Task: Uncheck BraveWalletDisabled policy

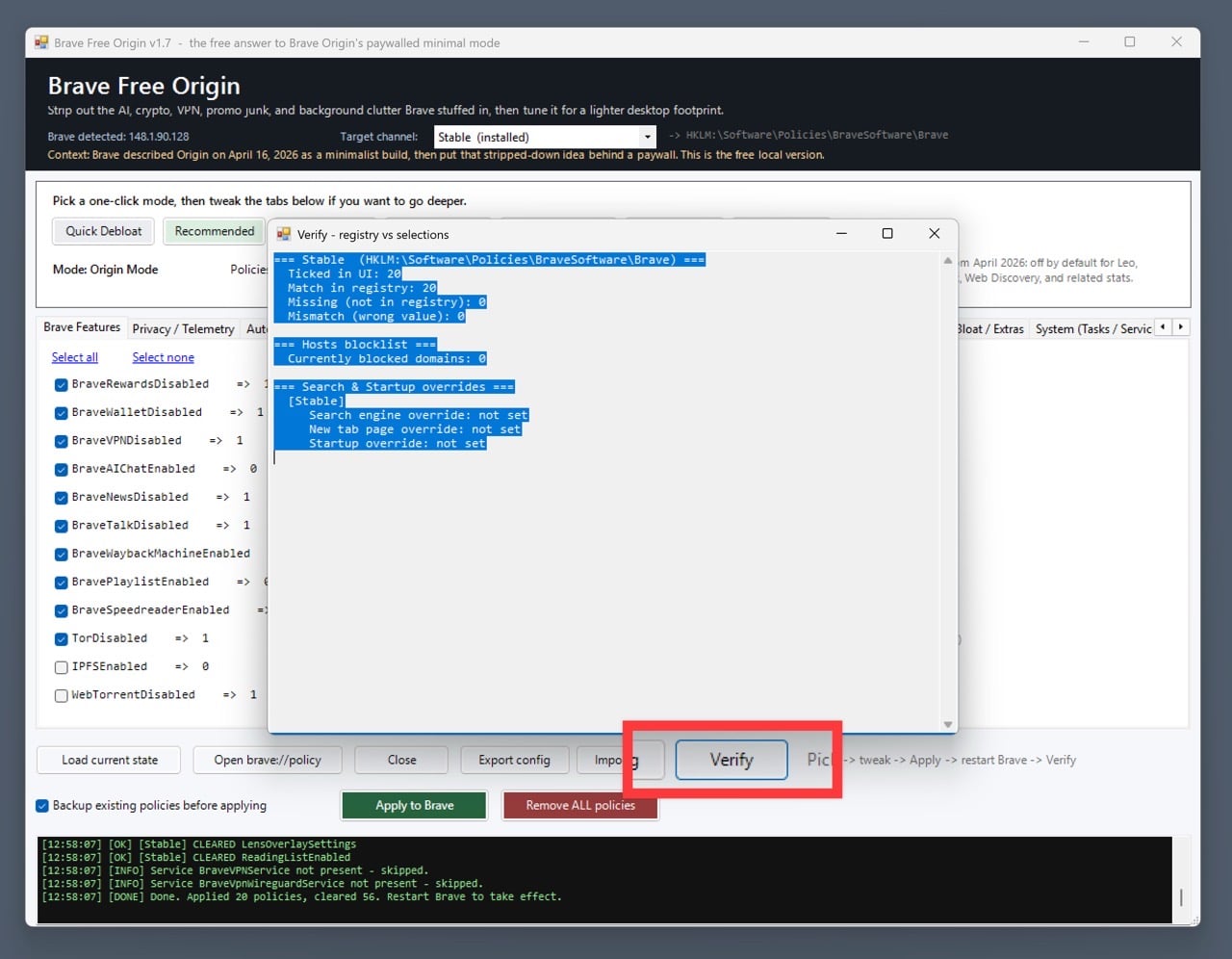Action: (62, 412)
